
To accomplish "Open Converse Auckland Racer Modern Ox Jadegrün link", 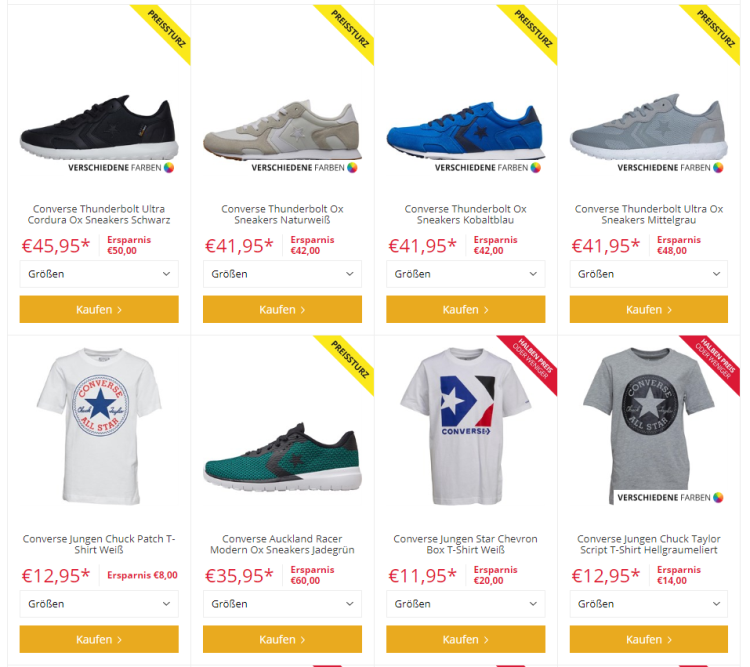I will [x=282, y=545].
